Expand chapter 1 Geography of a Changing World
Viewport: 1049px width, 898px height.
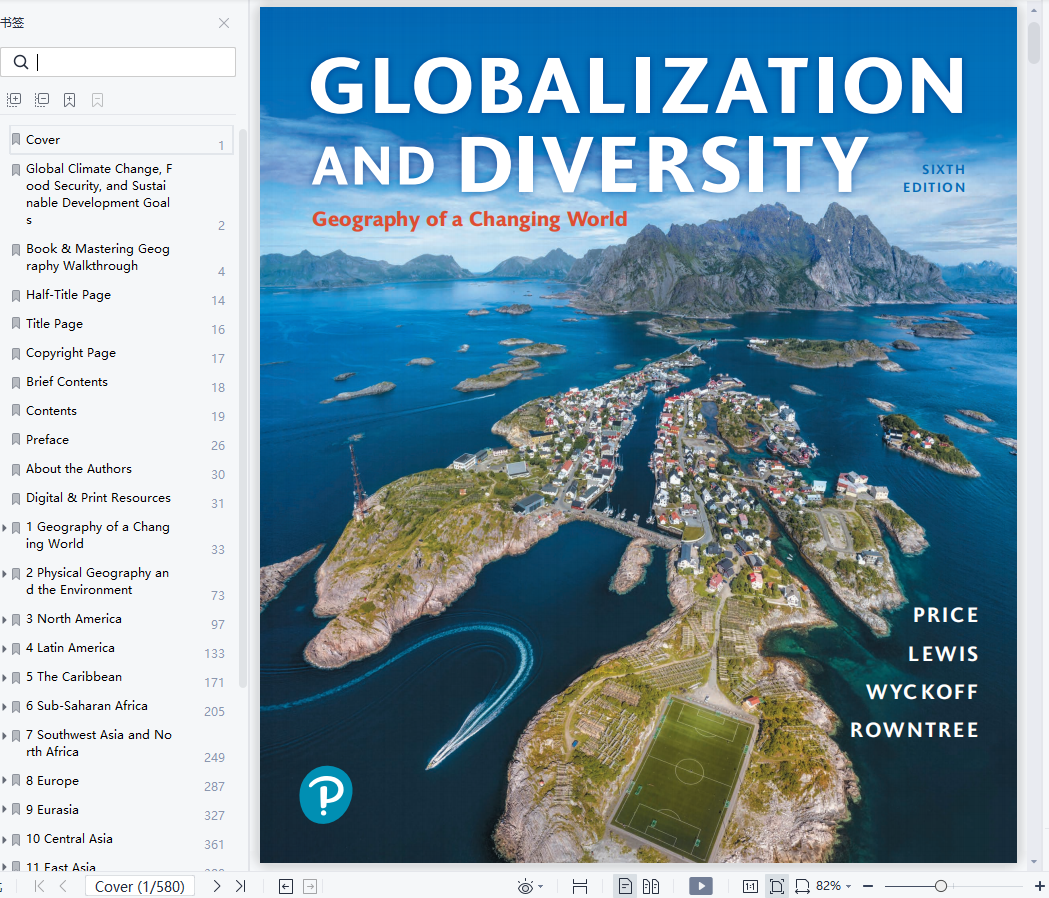pyautogui.click(x=5, y=528)
